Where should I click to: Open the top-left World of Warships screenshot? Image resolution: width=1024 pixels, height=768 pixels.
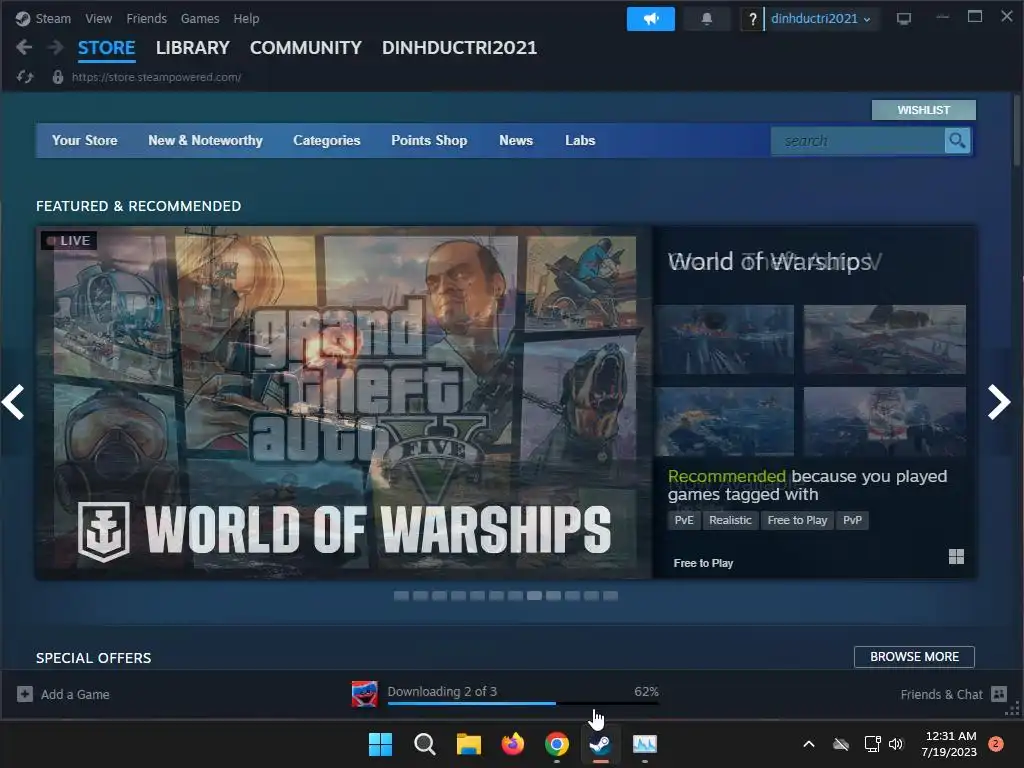[x=724, y=339]
